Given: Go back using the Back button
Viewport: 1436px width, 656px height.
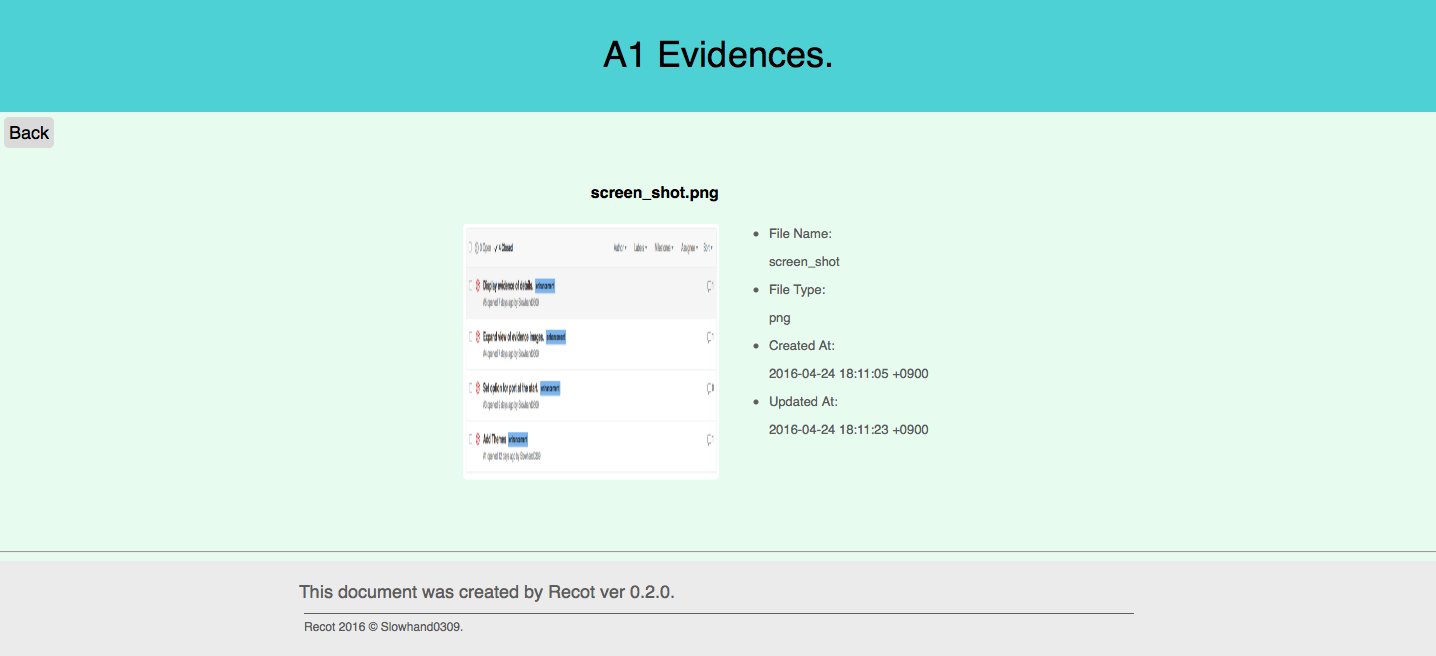Looking at the screenshot, I should [29, 133].
